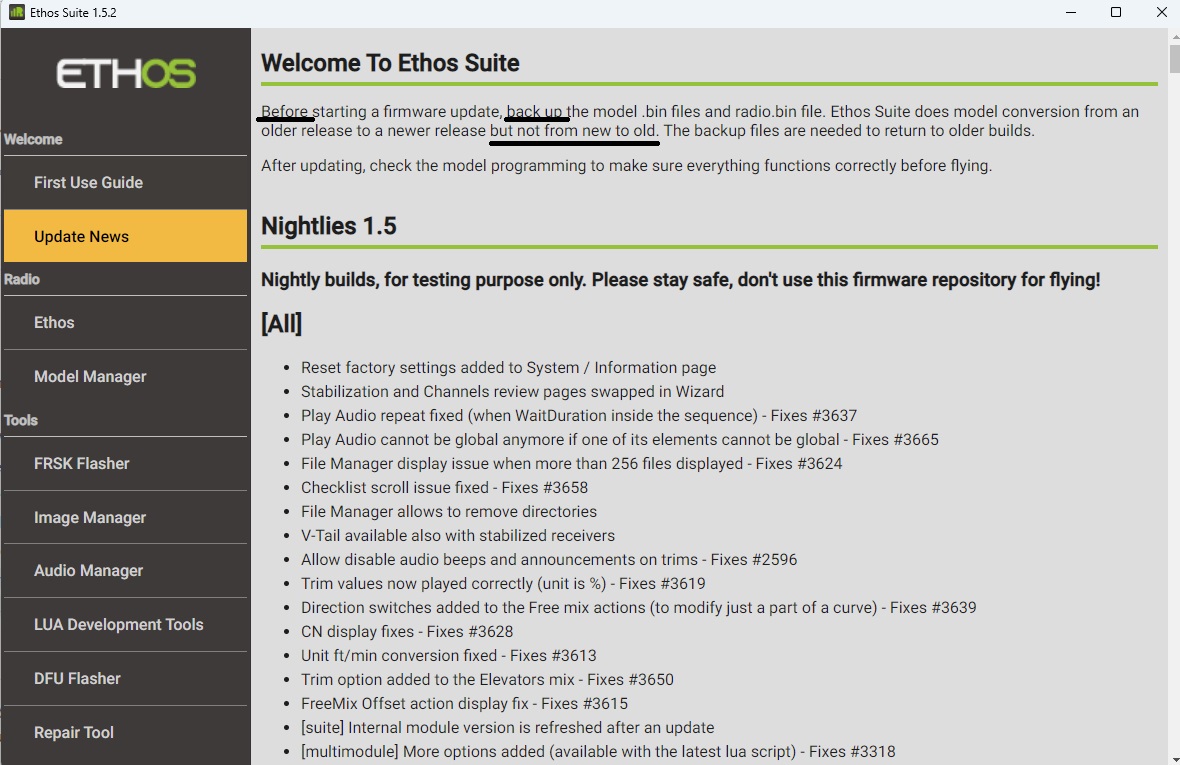This screenshot has height=765, width=1180.
Task: Launch the Image Manager tool
Action: tap(125, 518)
